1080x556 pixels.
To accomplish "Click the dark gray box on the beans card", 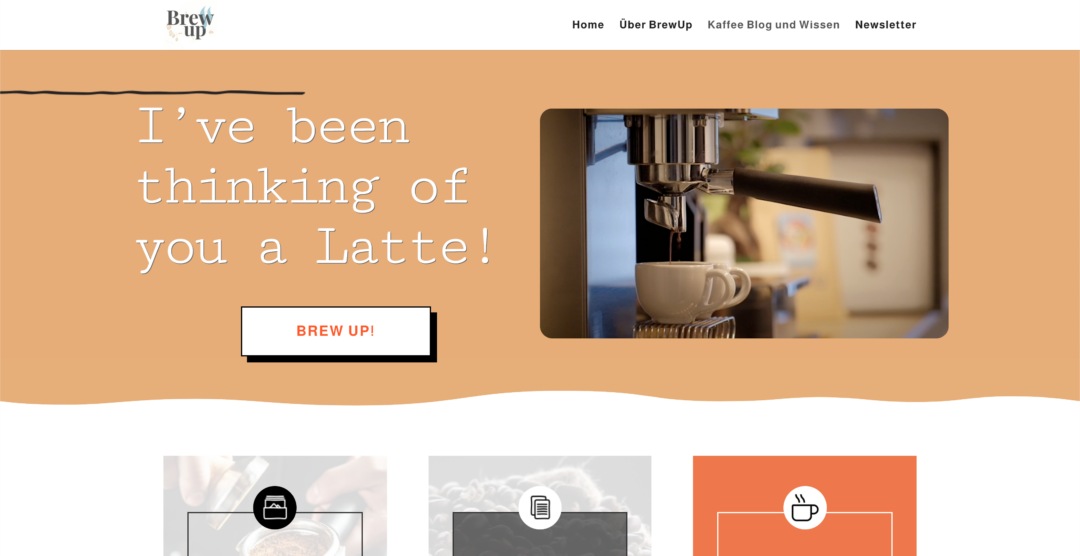I will (540, 534).
